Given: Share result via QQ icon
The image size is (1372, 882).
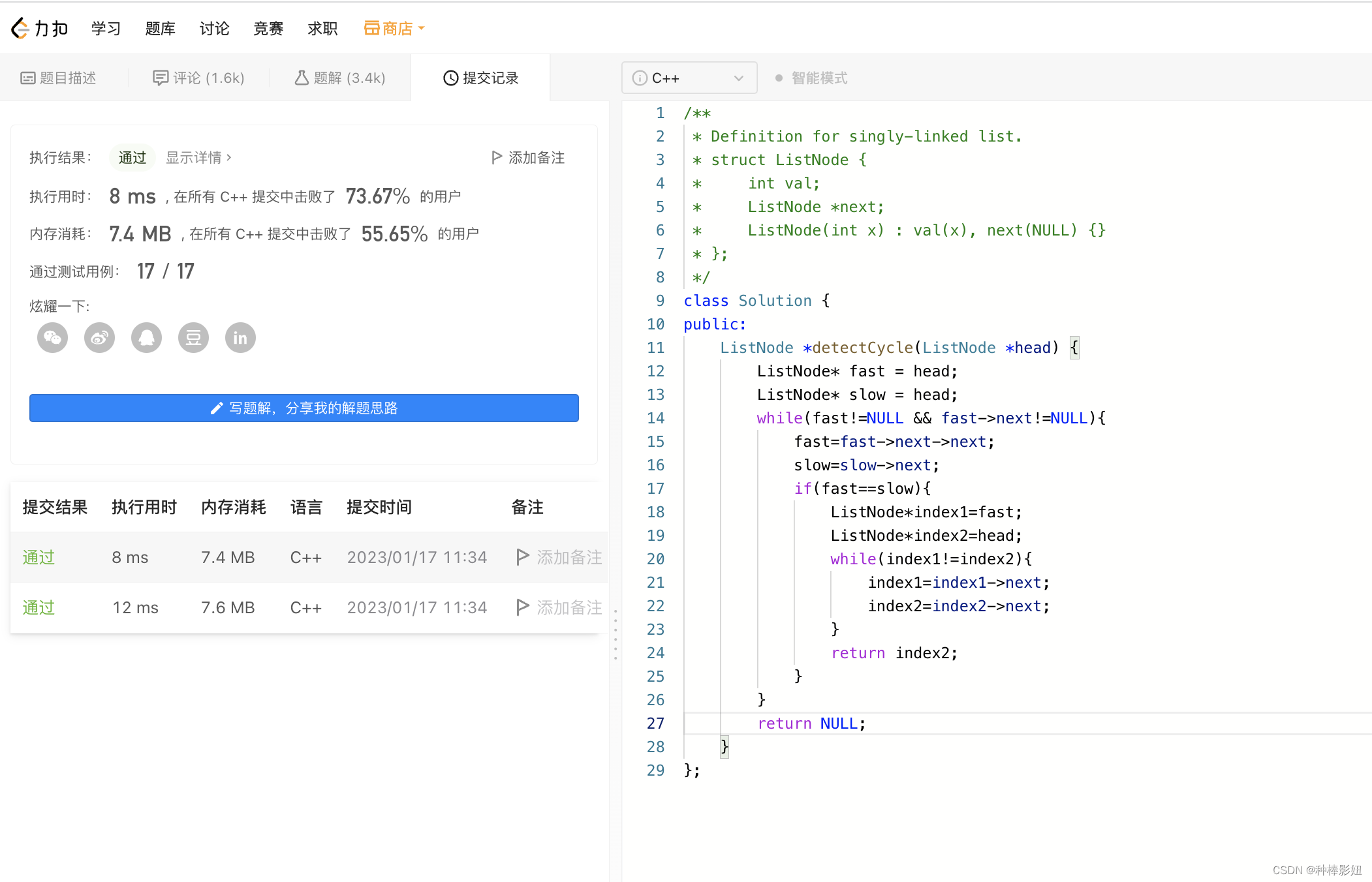Looking at the screenshot, I should click(x=147, y=338).
